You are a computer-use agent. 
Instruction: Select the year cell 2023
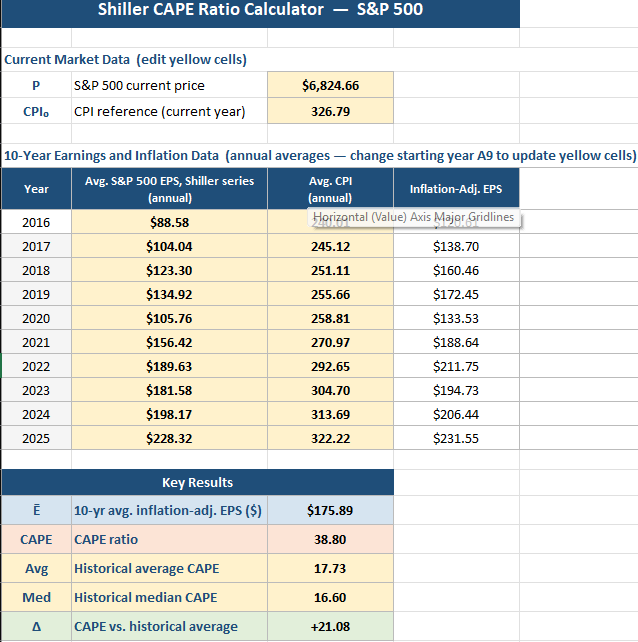click(36, 390)
